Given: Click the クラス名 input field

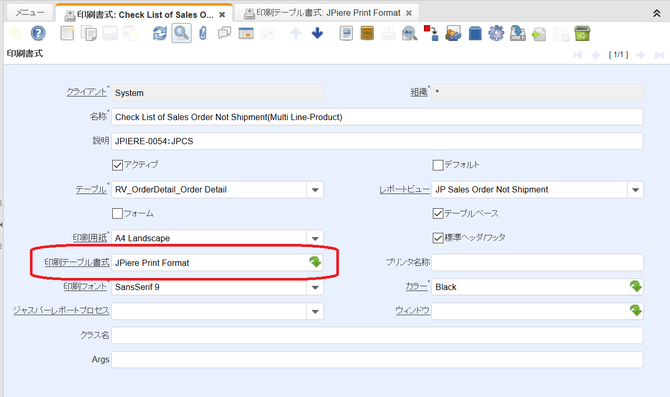Looking at the screenshot, I should [377, 335].
